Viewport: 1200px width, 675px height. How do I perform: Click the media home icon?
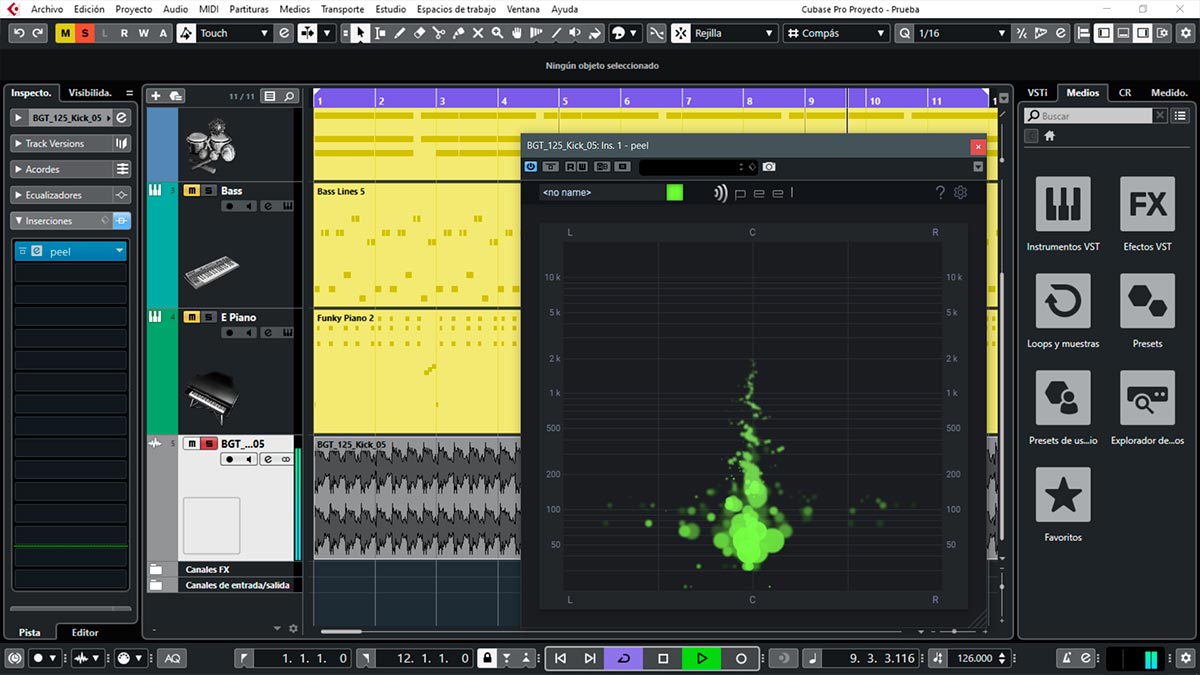1050,136
